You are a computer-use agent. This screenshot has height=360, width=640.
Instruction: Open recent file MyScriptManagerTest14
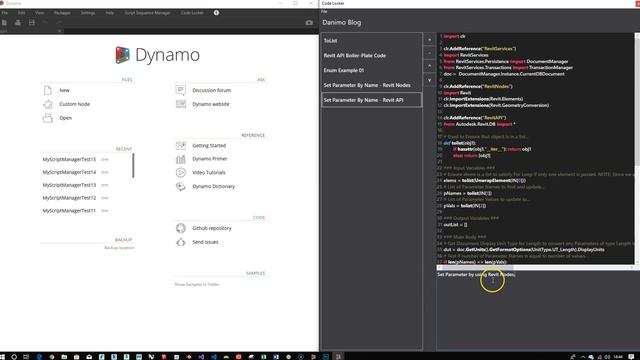69,172
